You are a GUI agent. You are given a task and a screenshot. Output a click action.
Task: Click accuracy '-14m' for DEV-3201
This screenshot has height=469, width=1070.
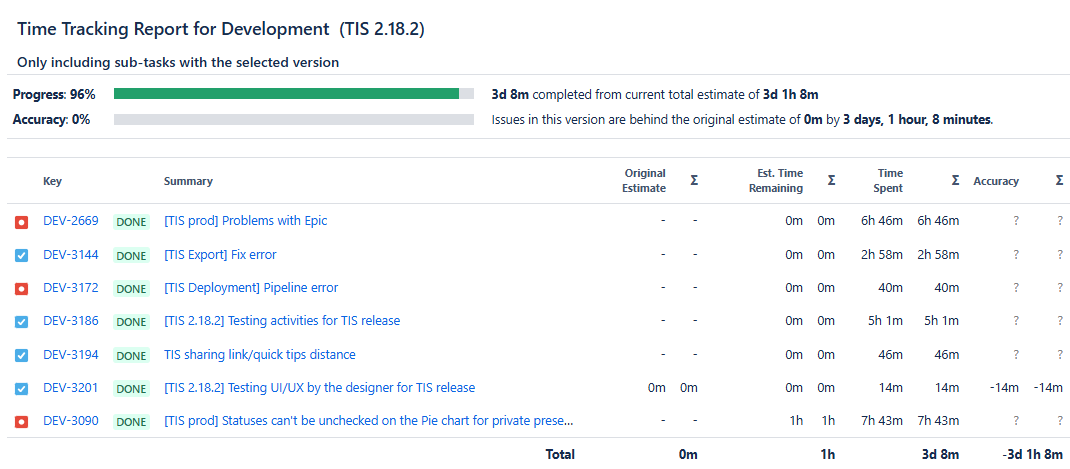tap(1003, 387)
